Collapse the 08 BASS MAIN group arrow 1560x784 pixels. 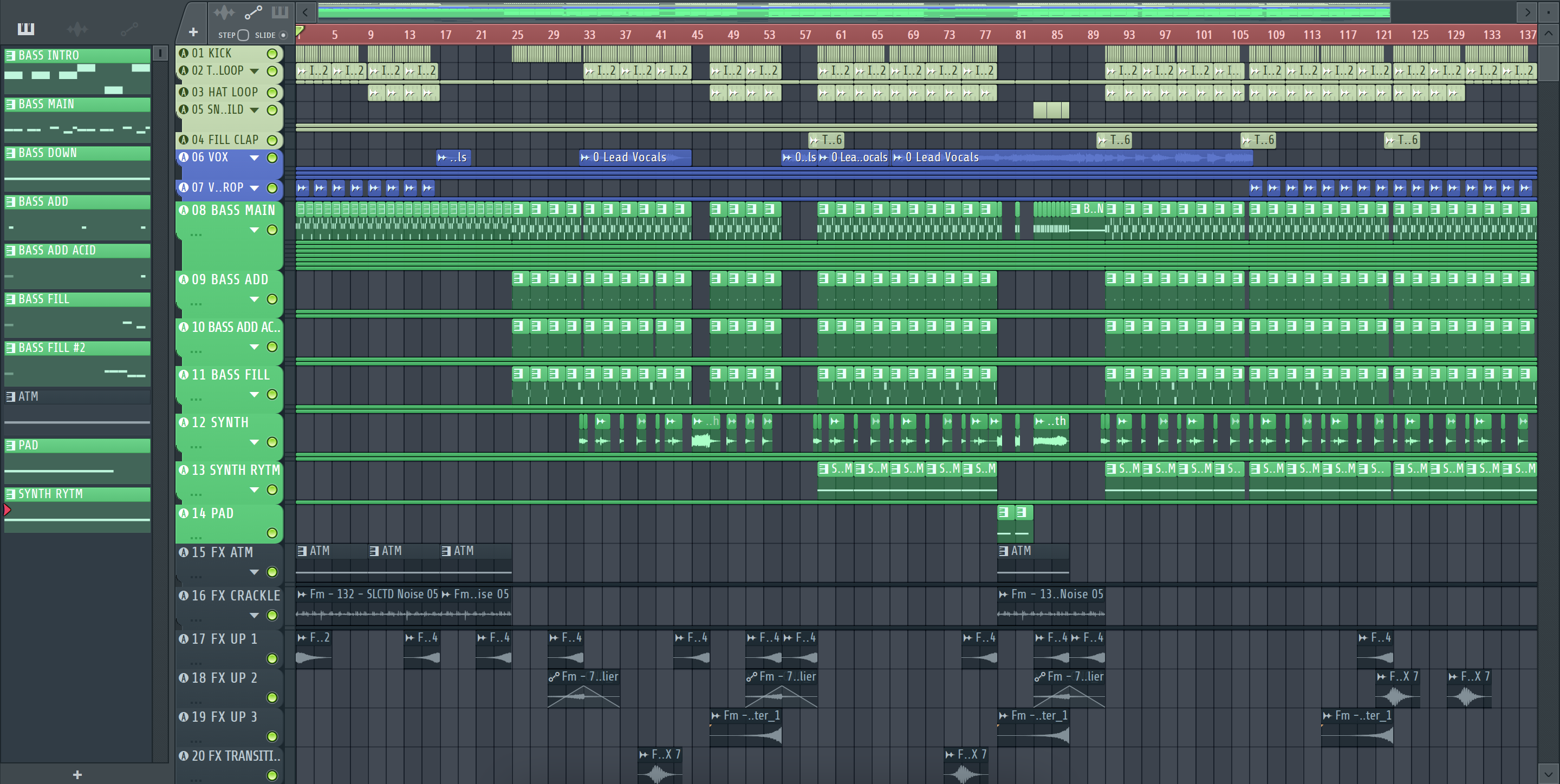(255, 230)
